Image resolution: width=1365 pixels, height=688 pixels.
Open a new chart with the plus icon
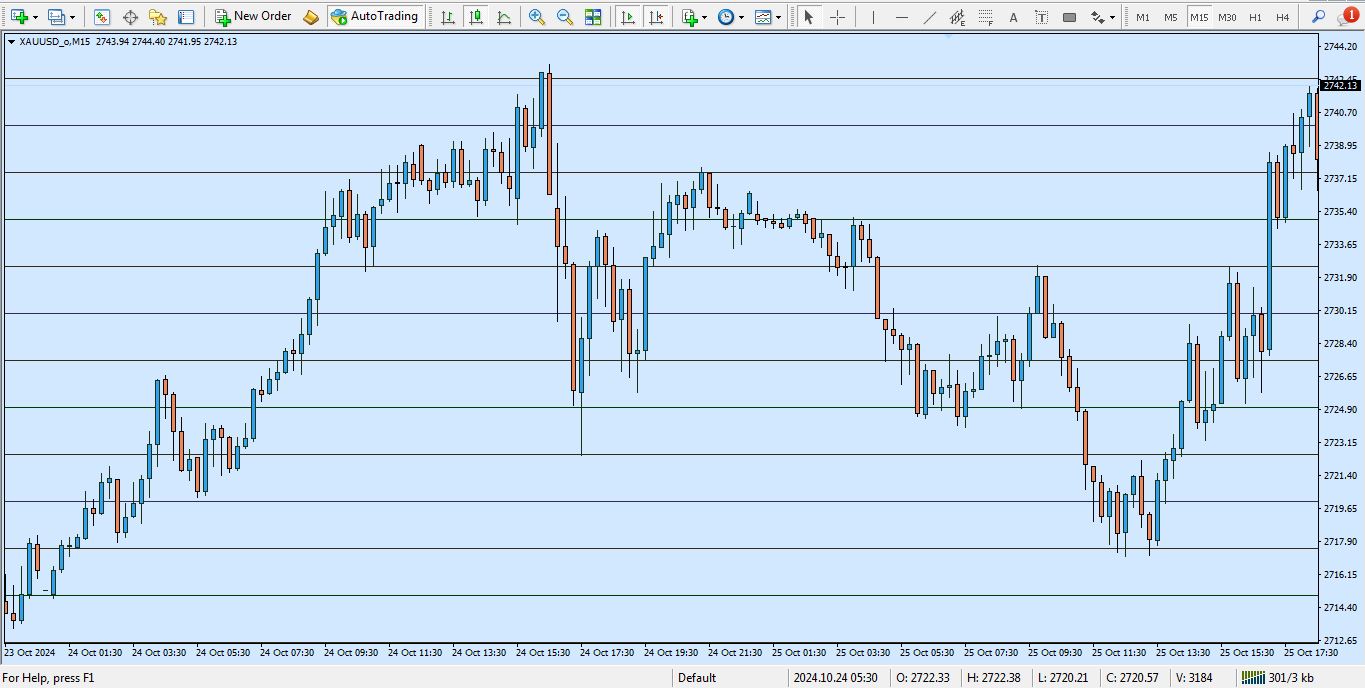pyautogui.click(x=18, y=17)
